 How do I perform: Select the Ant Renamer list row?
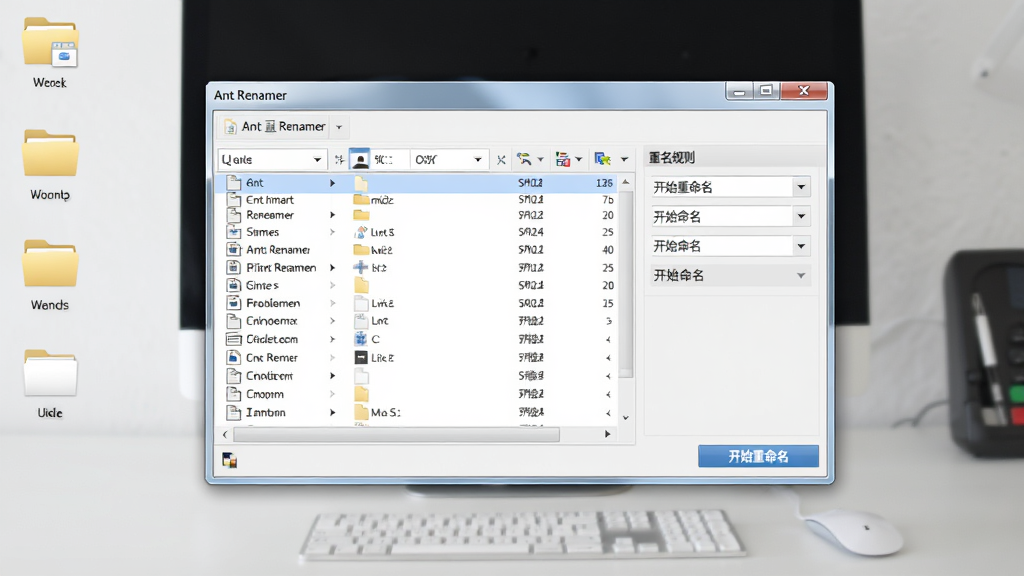tap(417, 249)
